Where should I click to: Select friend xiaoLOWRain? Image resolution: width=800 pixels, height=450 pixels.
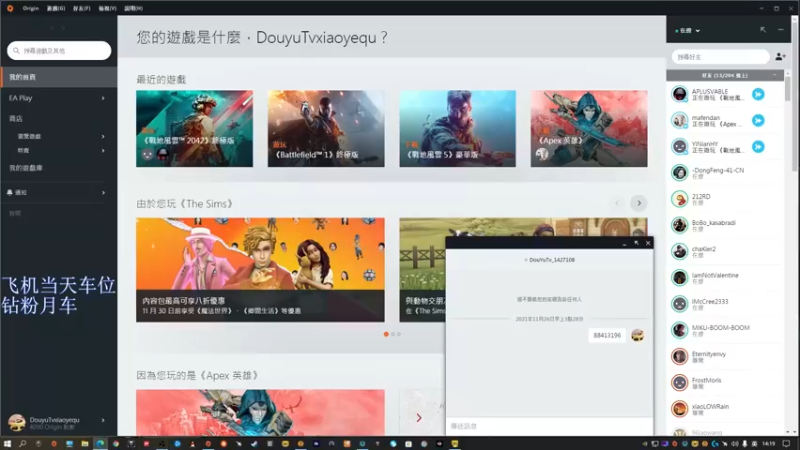pyautogui.click(x=724, y=409)
